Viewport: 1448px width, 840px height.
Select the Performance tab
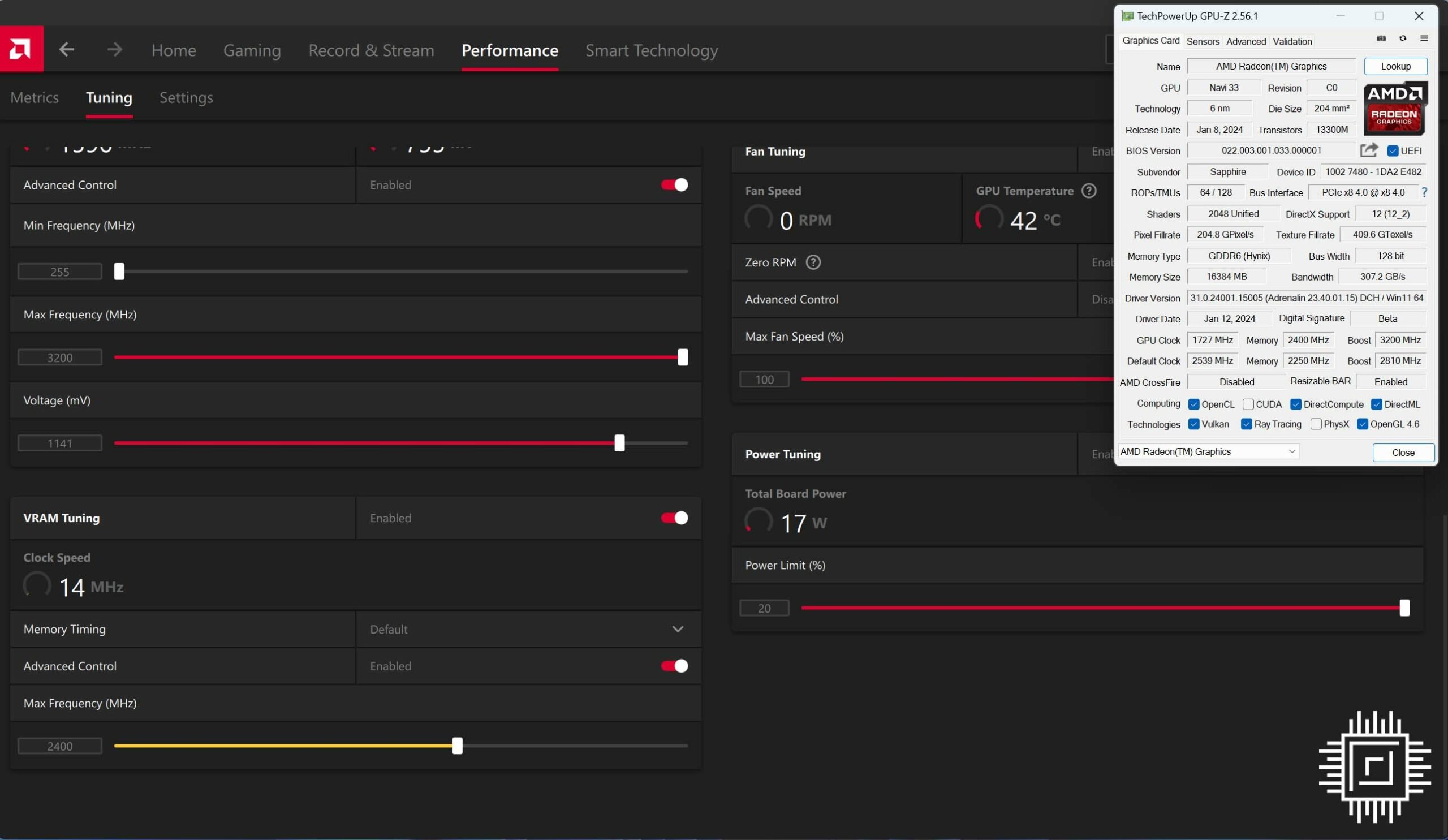pyautogui.click(x=510, y=50)
